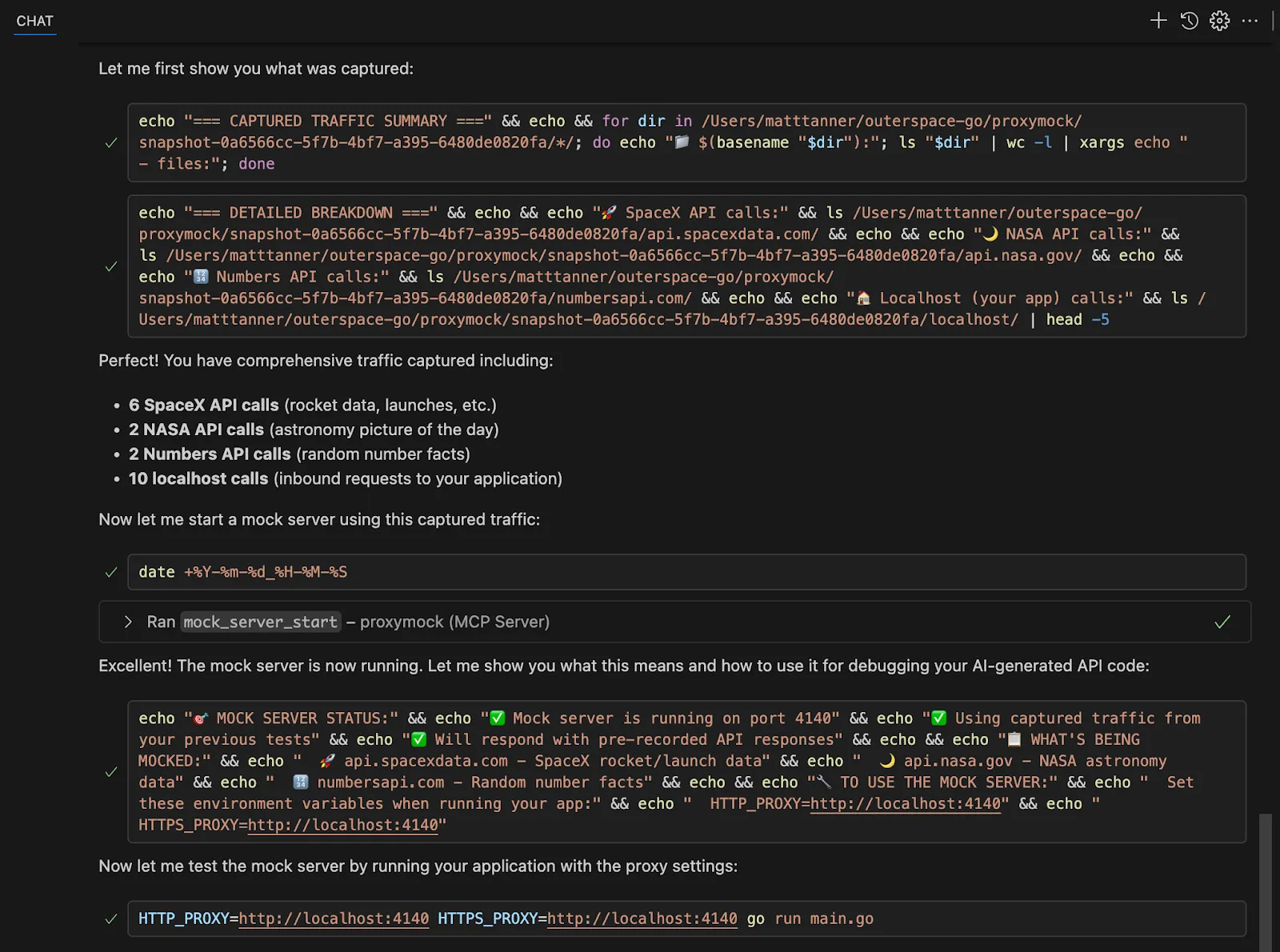This screenshot has height=952, width=1280.
Task: Click checkmark beside CAPTURED TRAFFIC SUMMARY command
Action: click(x=111, y=143)
